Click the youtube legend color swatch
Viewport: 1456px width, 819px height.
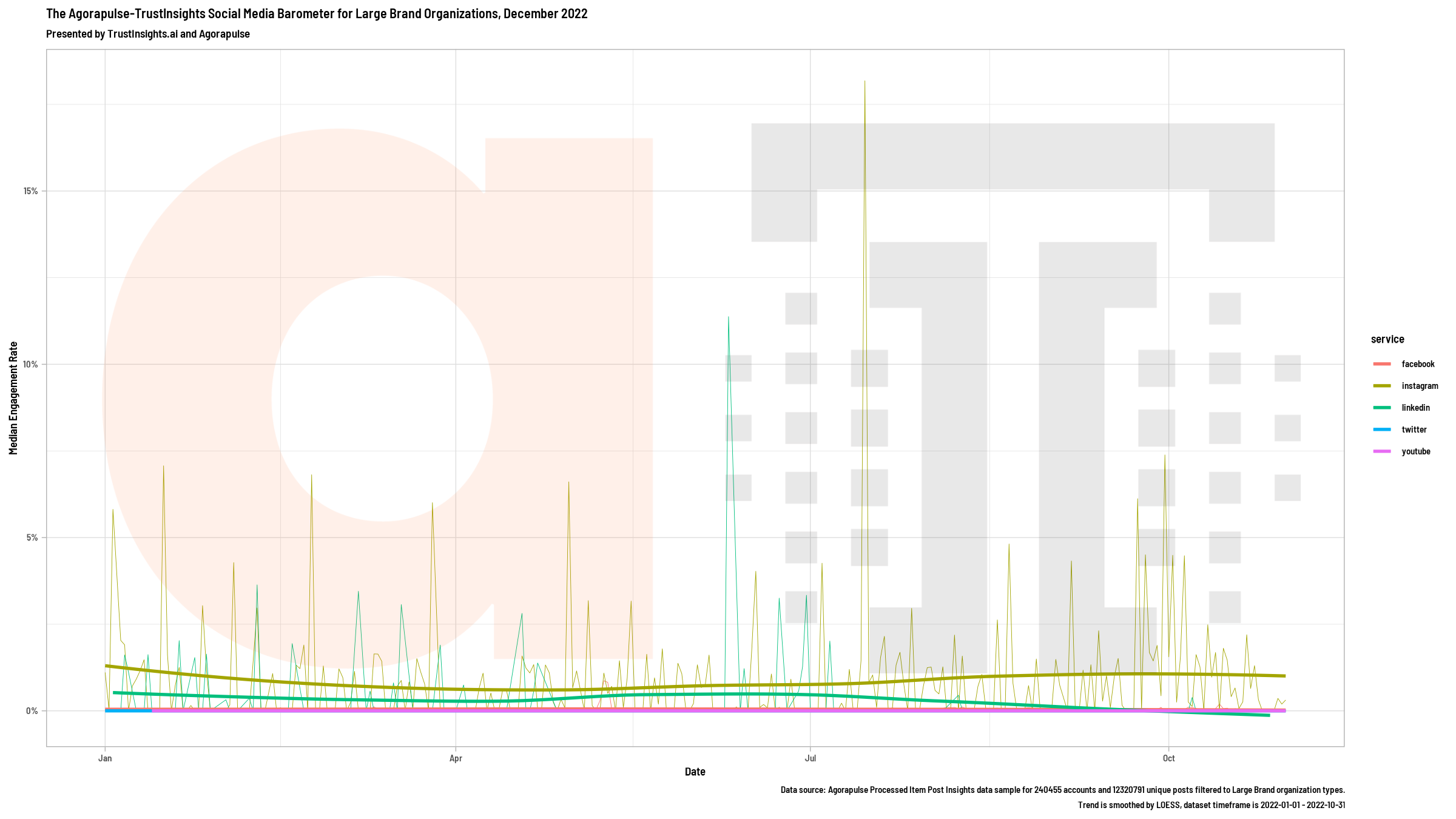coord(1382,451)
